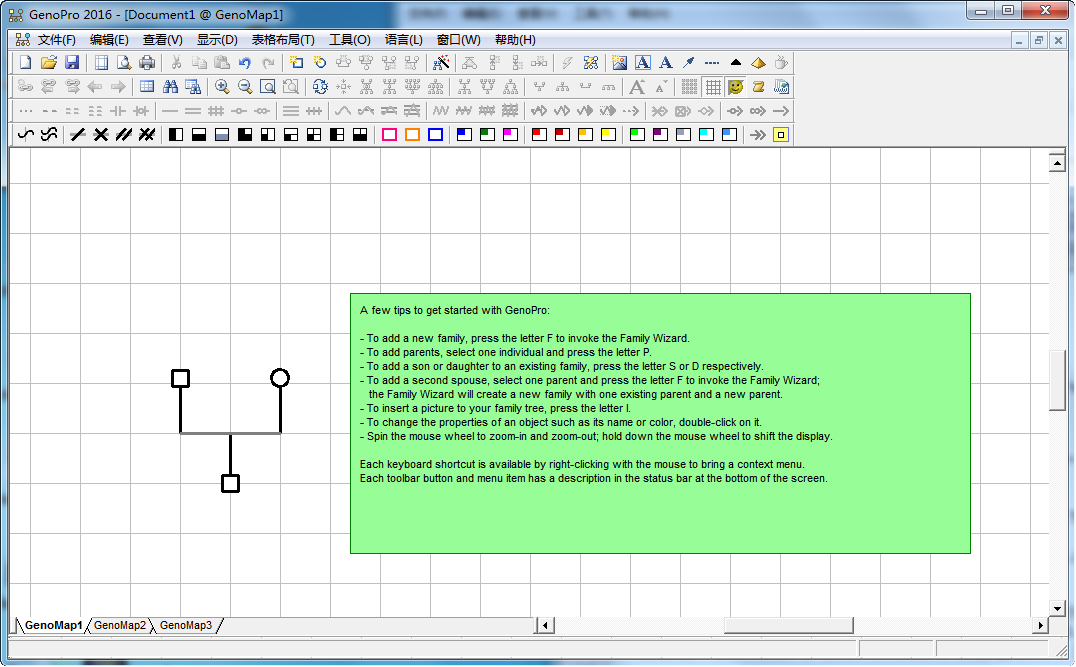Save the document using the floppy disk icon
Screen dimensions: 1076x667
72,62
